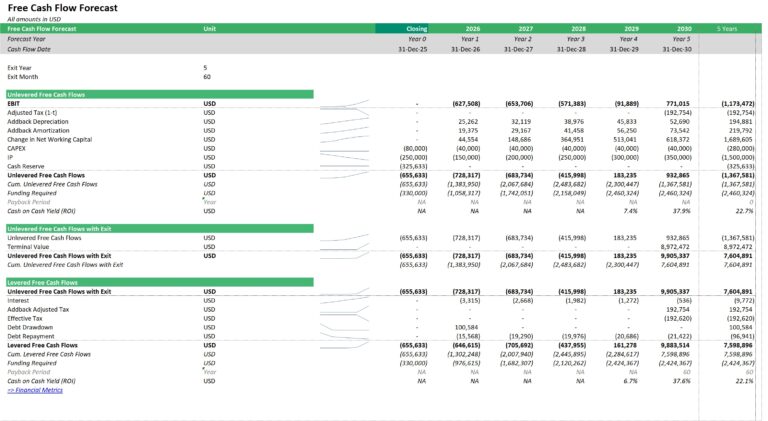
Task: Click EBIT value 771,015 for 2030
Action: click(678, 104)
